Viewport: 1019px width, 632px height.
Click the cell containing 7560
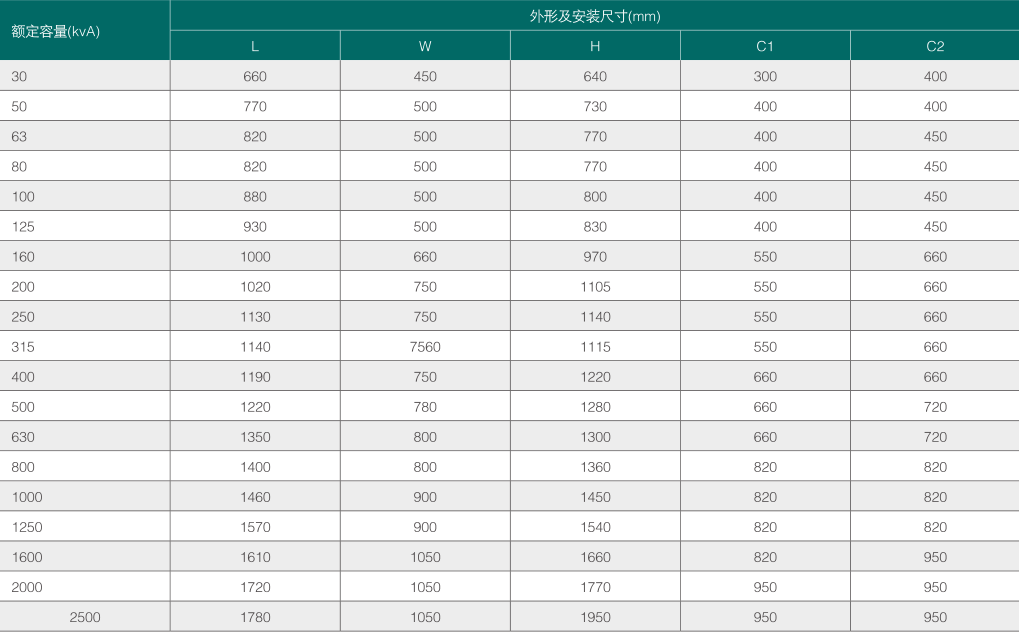pyautogui.click(x=425, y=346)
